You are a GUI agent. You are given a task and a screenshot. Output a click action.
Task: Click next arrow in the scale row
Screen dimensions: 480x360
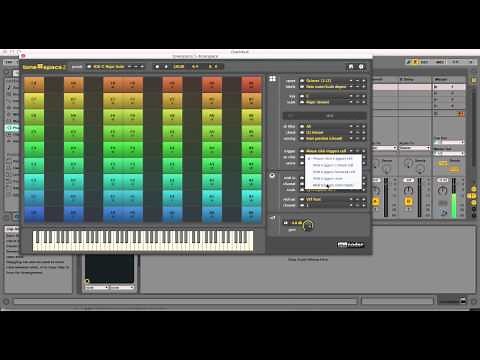click(364, 102)
